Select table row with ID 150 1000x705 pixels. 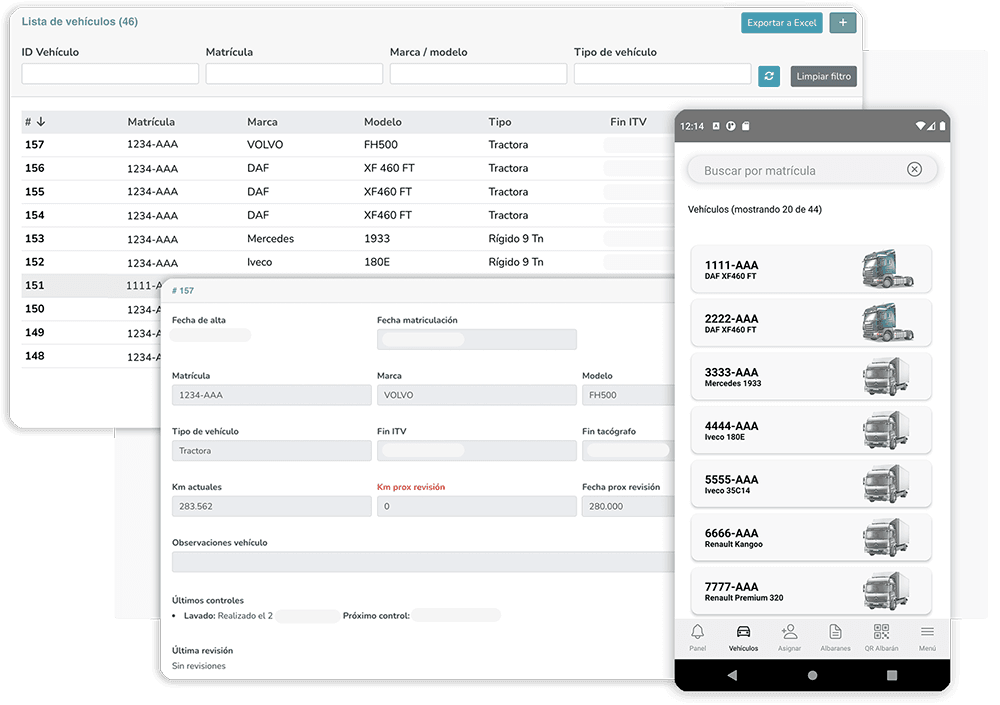pos(92,309)
